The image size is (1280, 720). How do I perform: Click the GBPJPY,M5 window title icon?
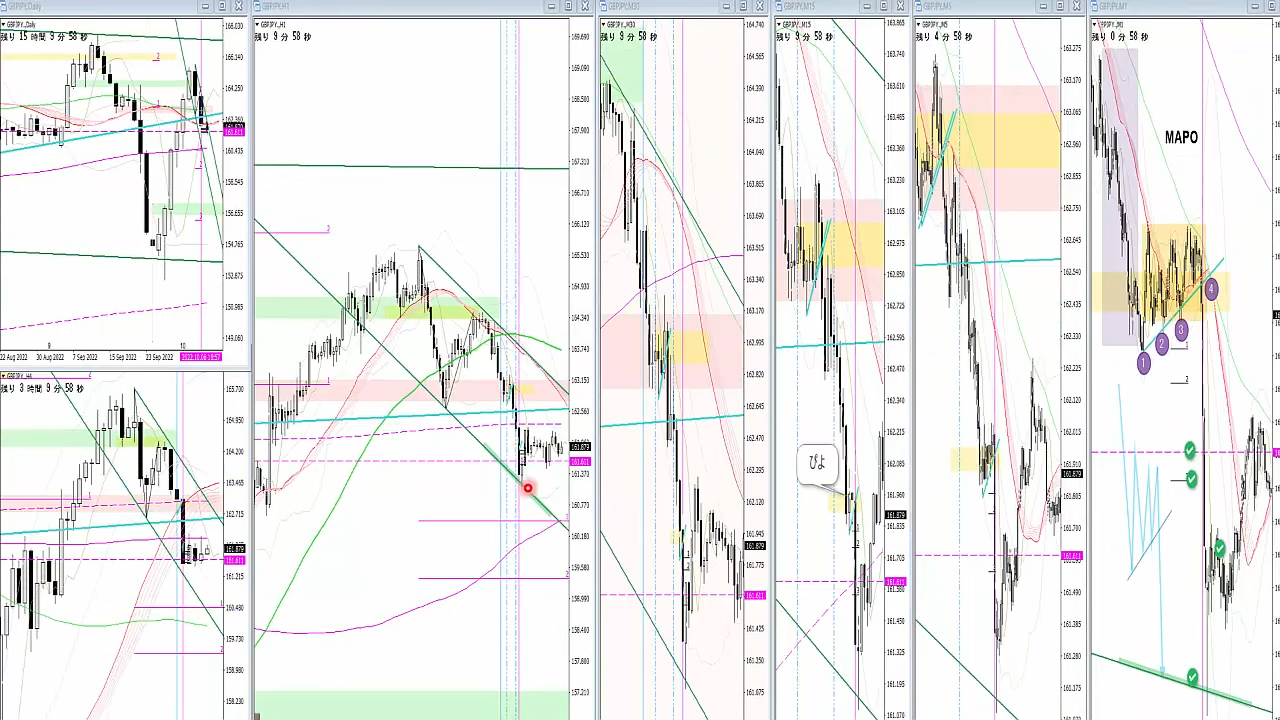pos(919,6)
